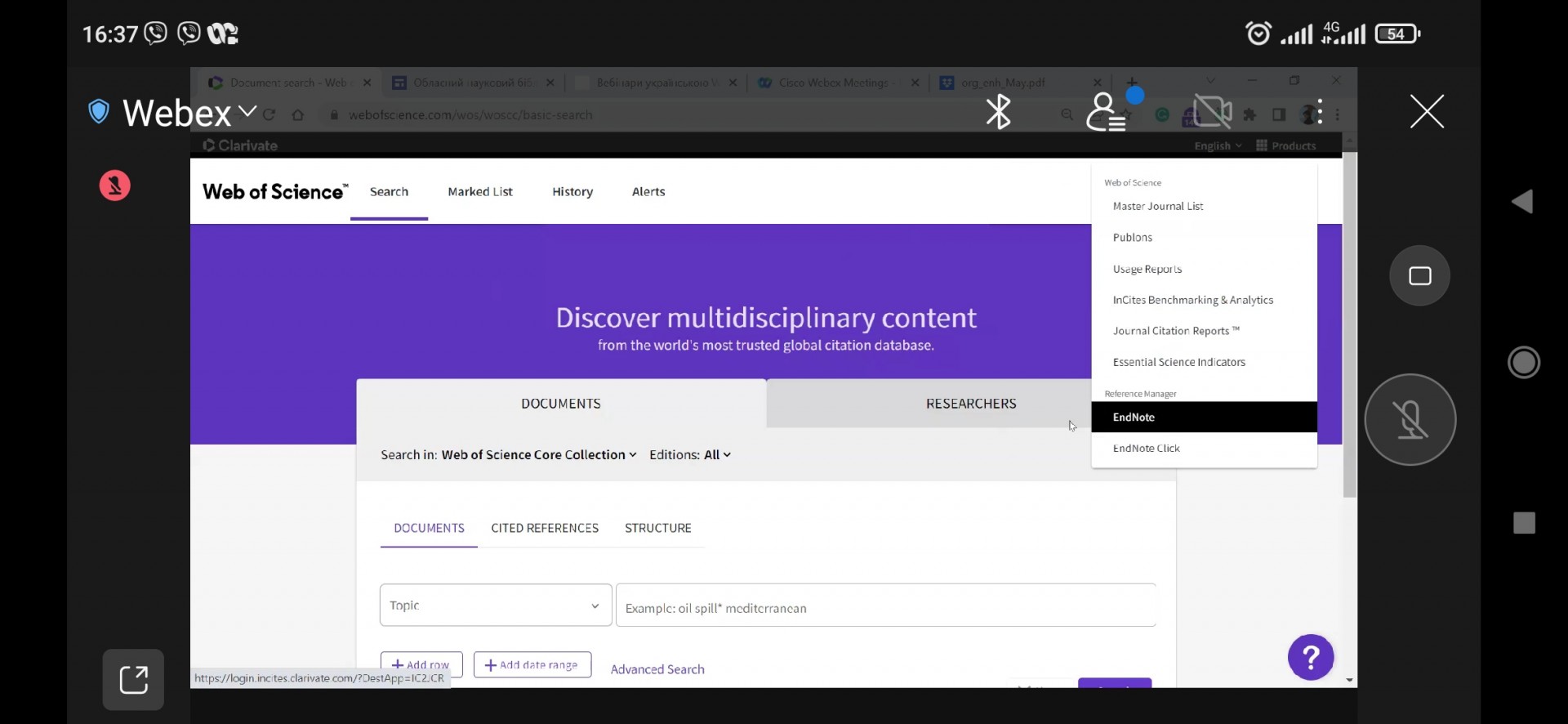This screenshot has height=724, width=1568.
Task: Click the Web of Science logo
Action: [275, 192]
